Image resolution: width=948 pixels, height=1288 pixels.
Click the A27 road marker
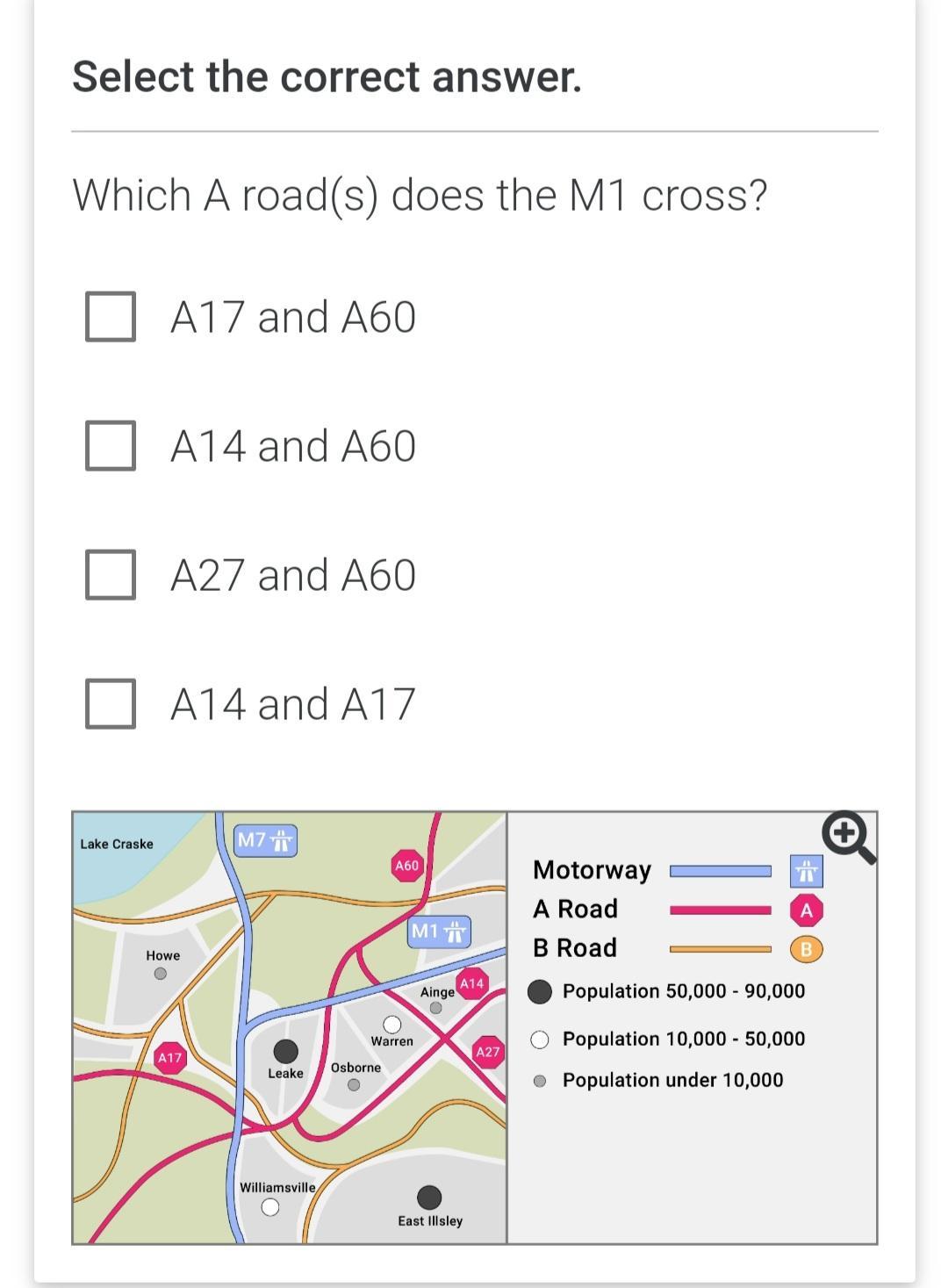[x=487, y=1052]
